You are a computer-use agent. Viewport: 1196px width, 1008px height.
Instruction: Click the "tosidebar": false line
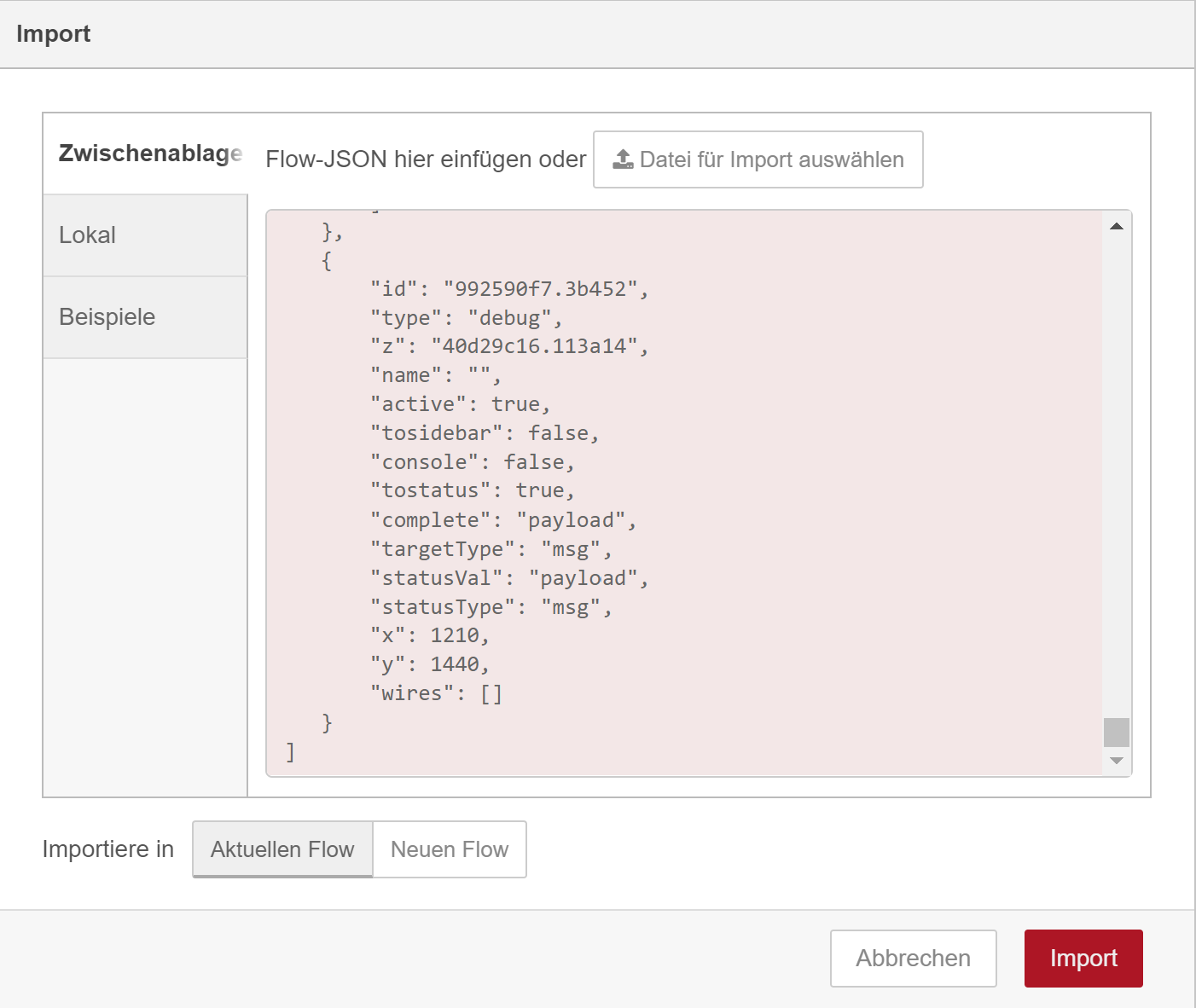pos(485,433)
